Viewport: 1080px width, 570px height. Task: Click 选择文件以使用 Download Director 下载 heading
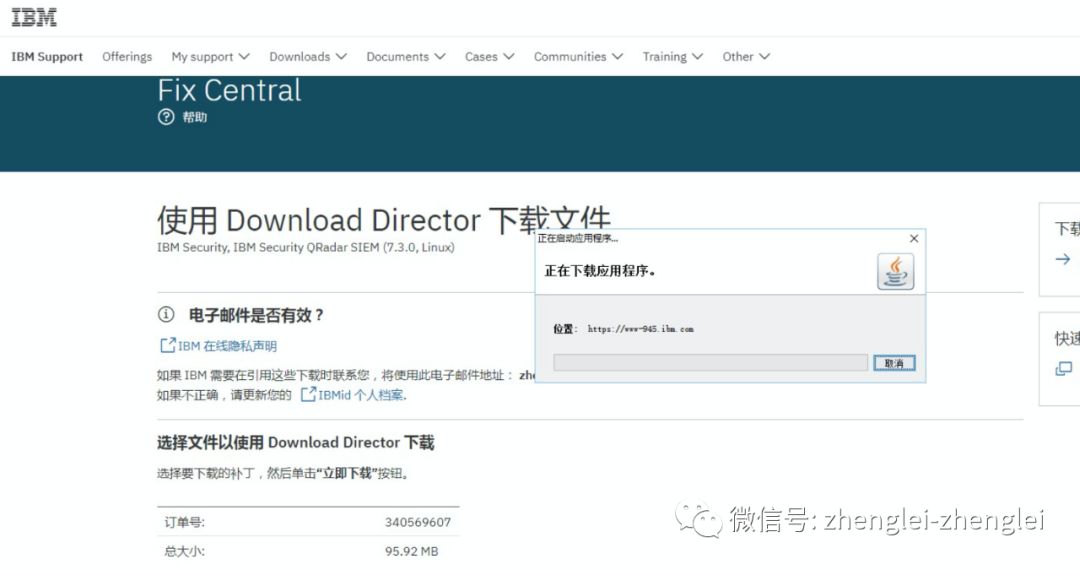[x=295, y=442]
